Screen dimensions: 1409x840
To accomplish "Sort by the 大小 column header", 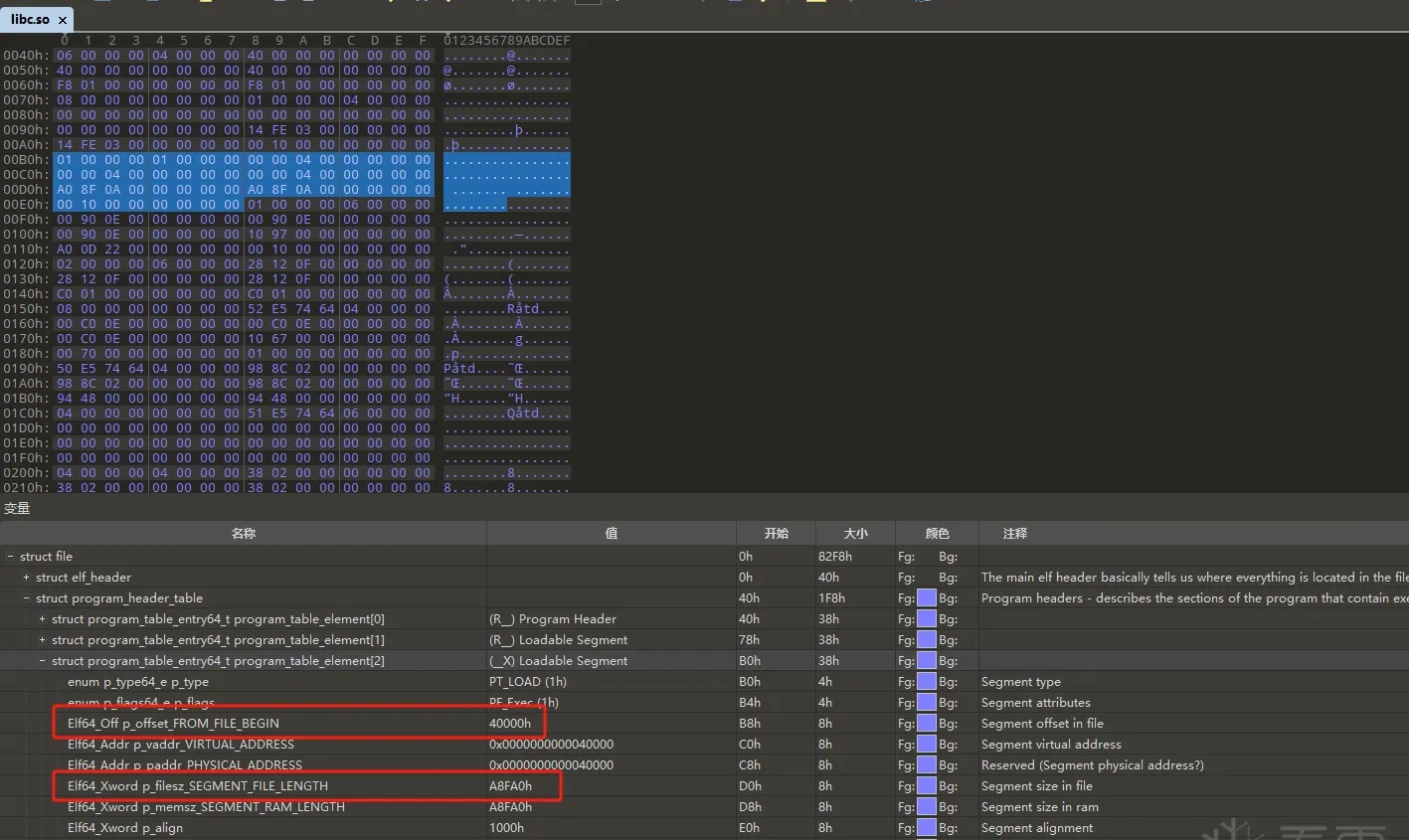I will click(x=855, y=534).
